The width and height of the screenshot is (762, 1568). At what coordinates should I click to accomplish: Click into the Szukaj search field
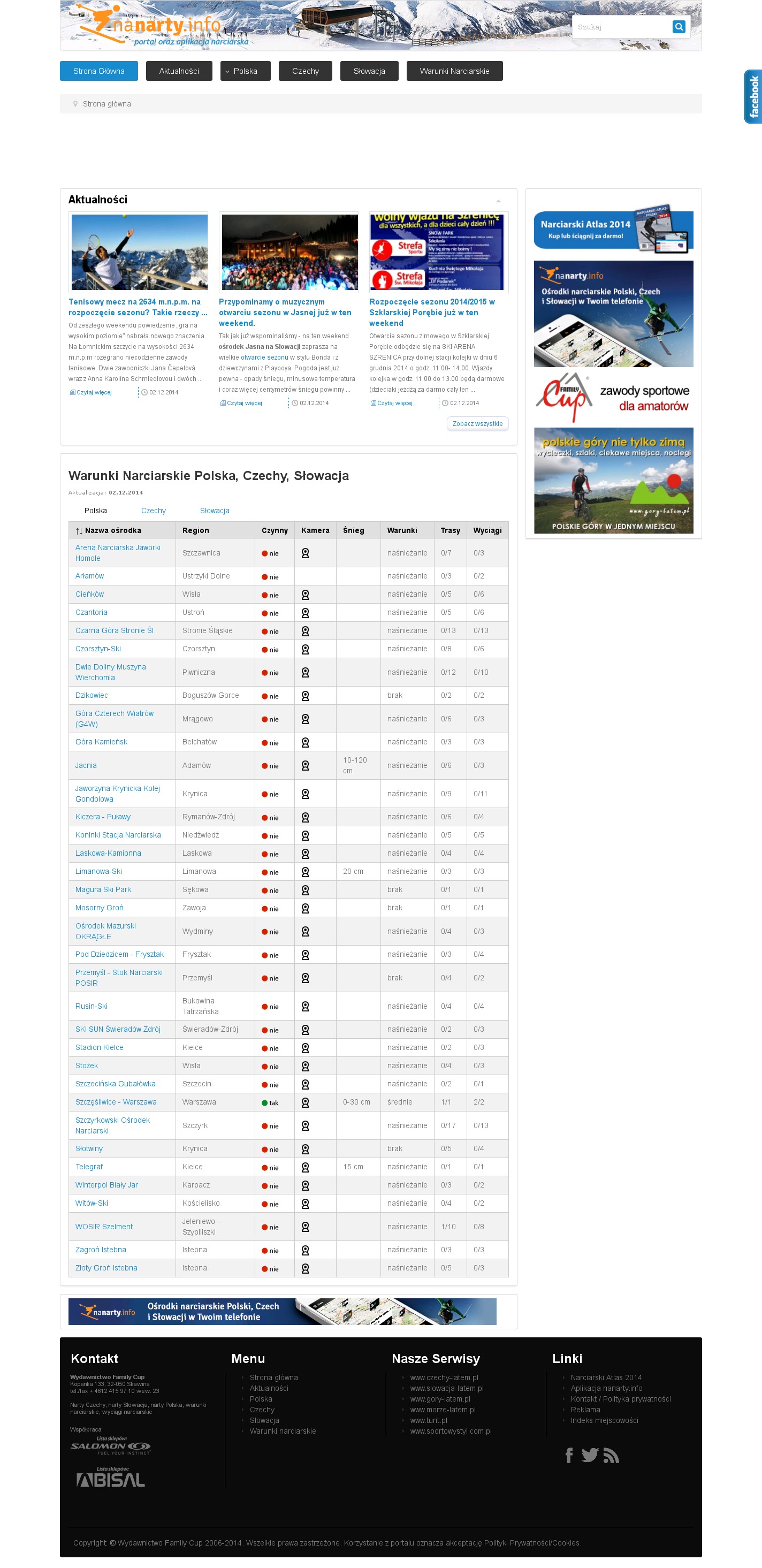pos(621,27)
